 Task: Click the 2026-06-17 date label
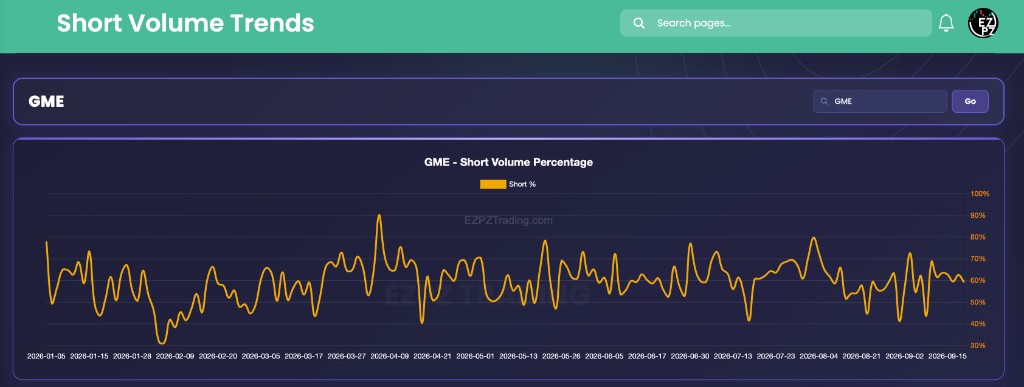pyautogui.click(x=647, y=356)
